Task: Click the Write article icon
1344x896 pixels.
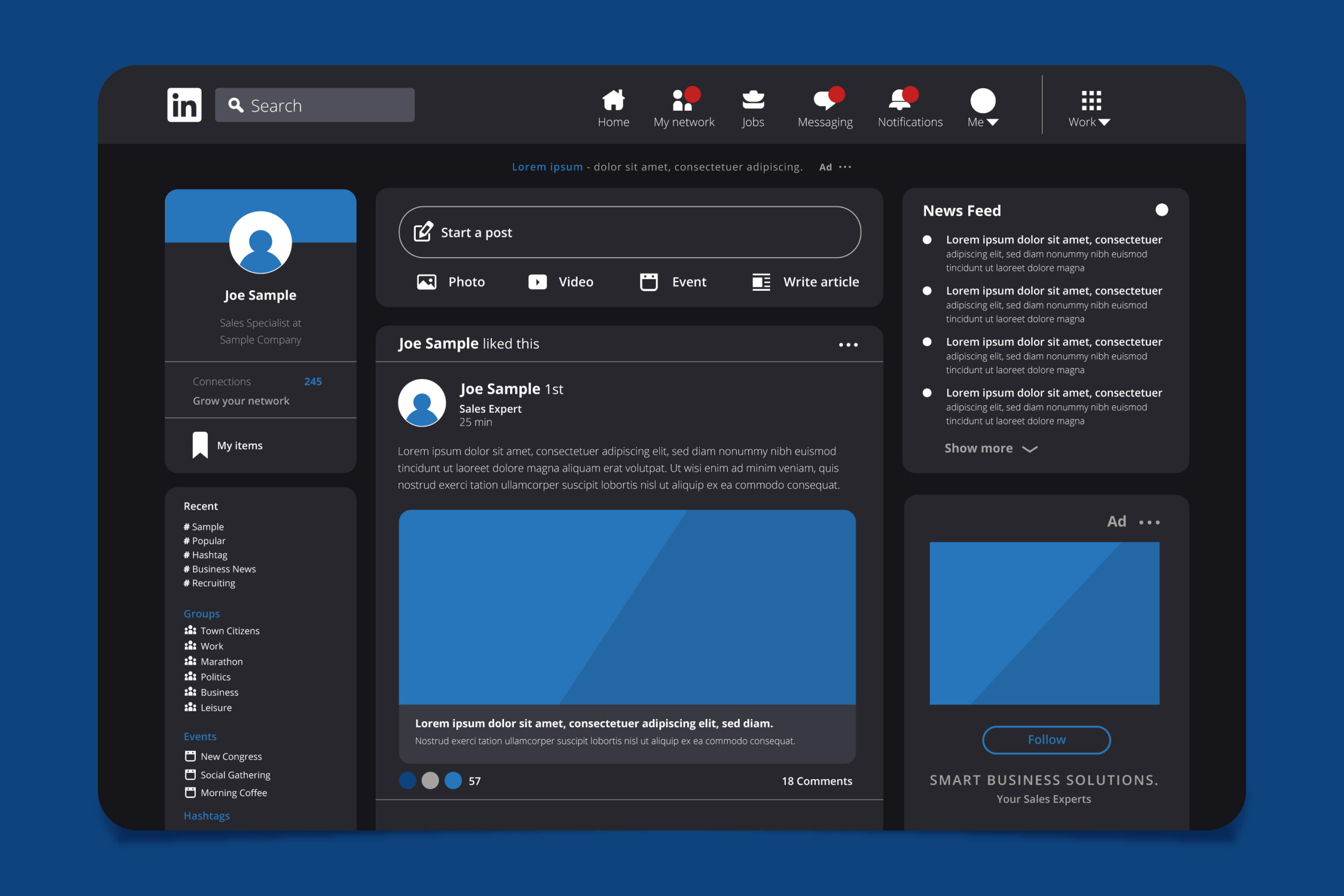Action: click(x=761, y=281)
